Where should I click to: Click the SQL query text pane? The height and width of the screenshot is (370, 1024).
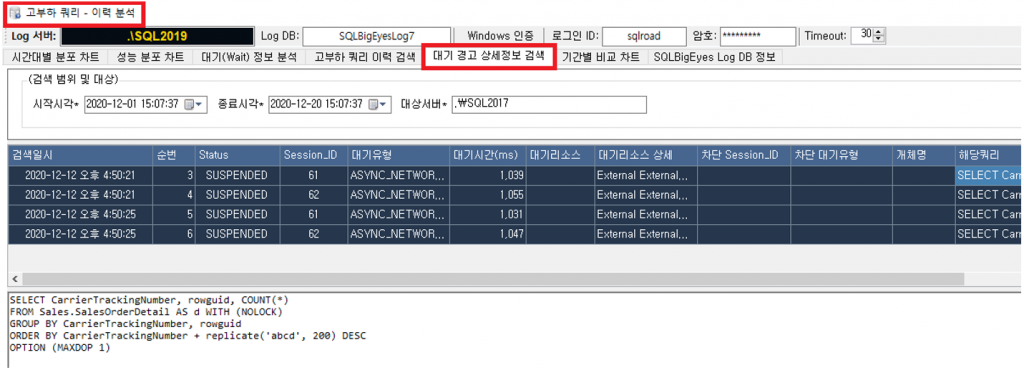514,331
